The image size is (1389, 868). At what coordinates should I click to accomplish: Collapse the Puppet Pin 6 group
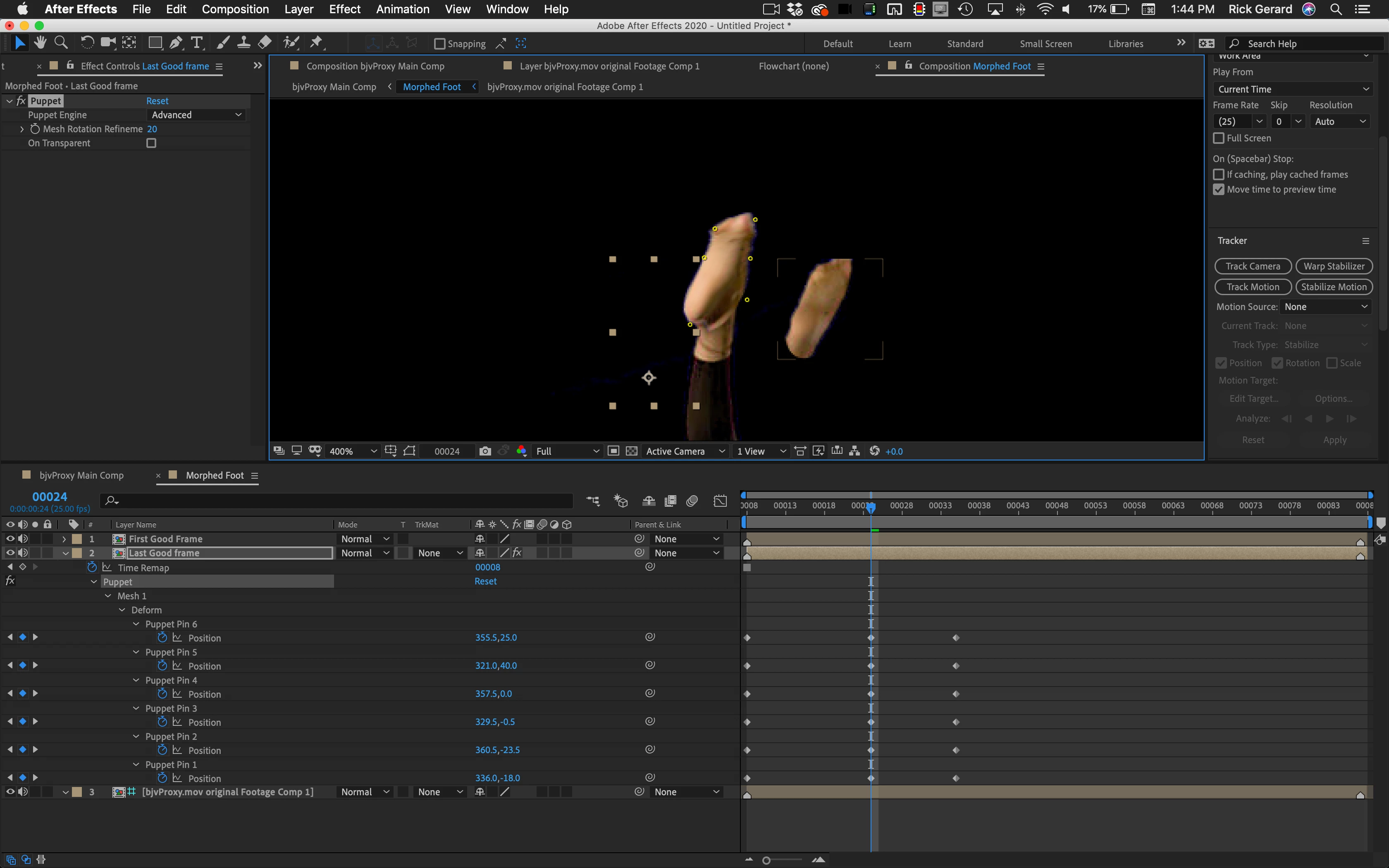click(136, 624)
